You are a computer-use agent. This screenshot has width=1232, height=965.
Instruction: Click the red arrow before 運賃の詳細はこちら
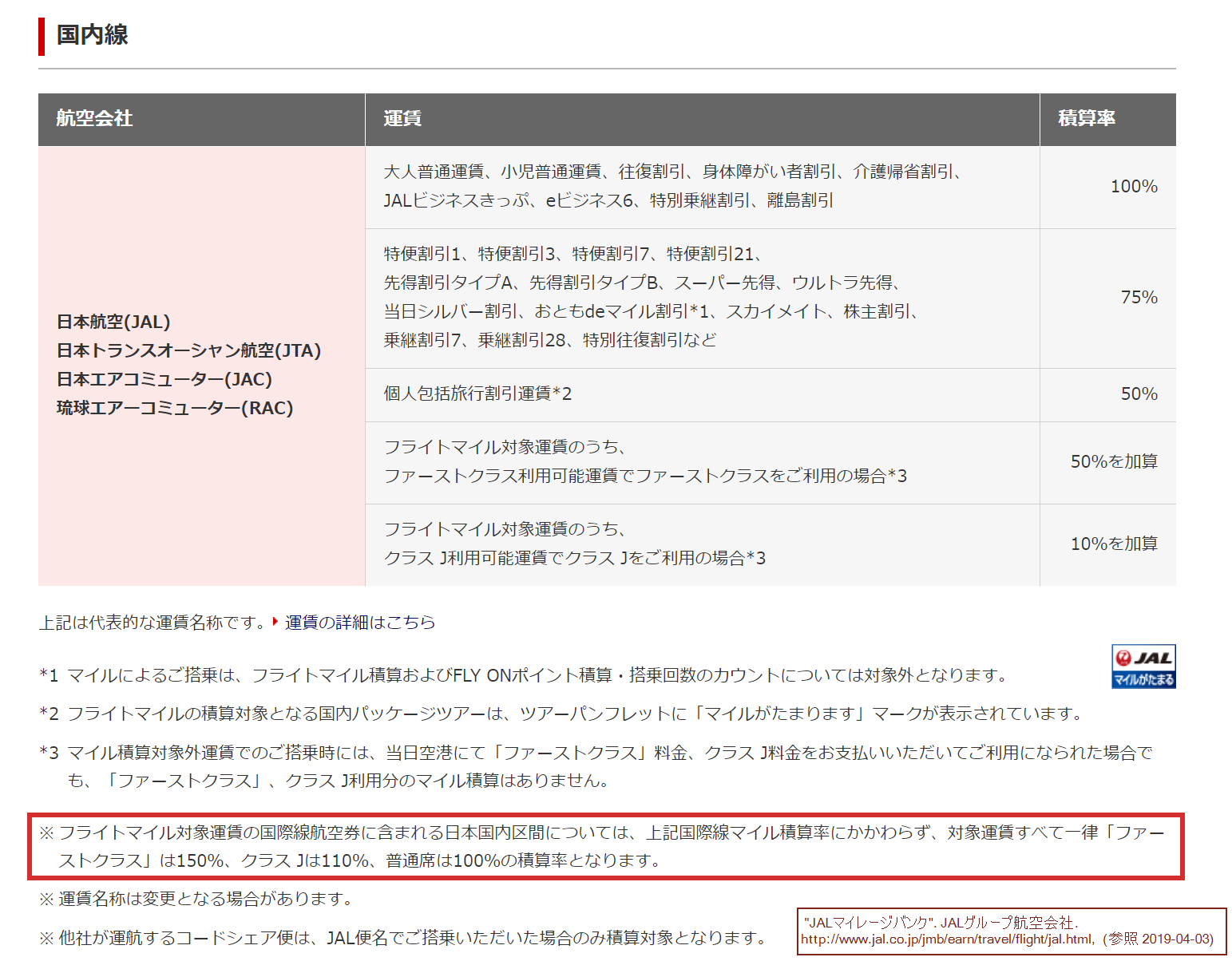(x=275, y=621)
